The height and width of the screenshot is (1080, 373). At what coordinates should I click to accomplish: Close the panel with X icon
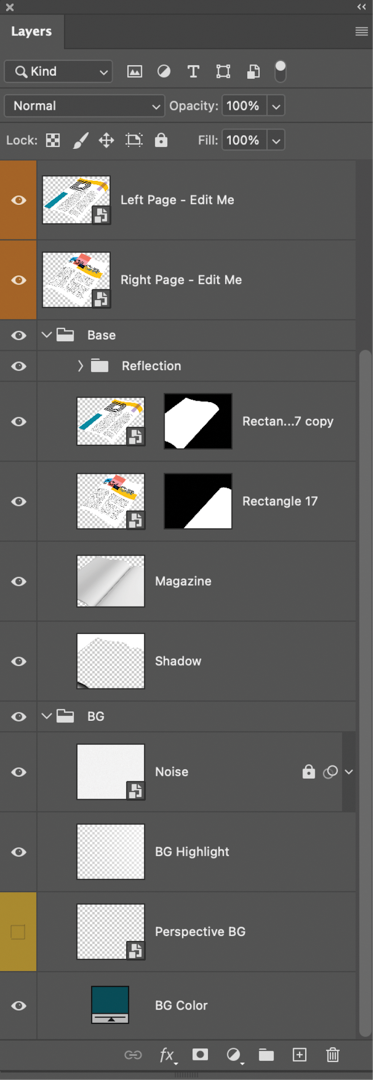tap(10, 7)
